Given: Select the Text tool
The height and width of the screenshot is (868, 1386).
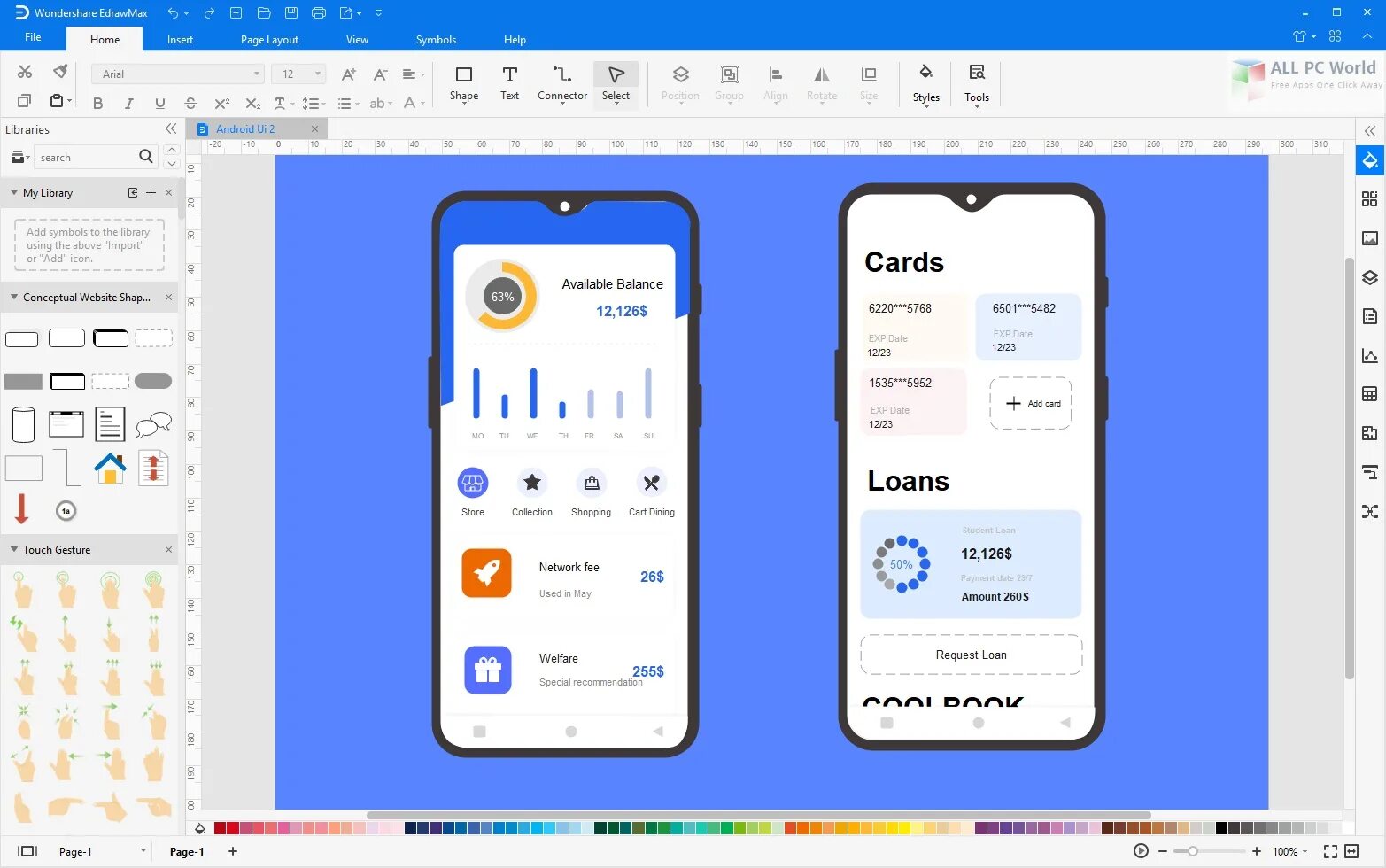Looking at the screenshot, I should pyautogui.click(x=509, y=84).
